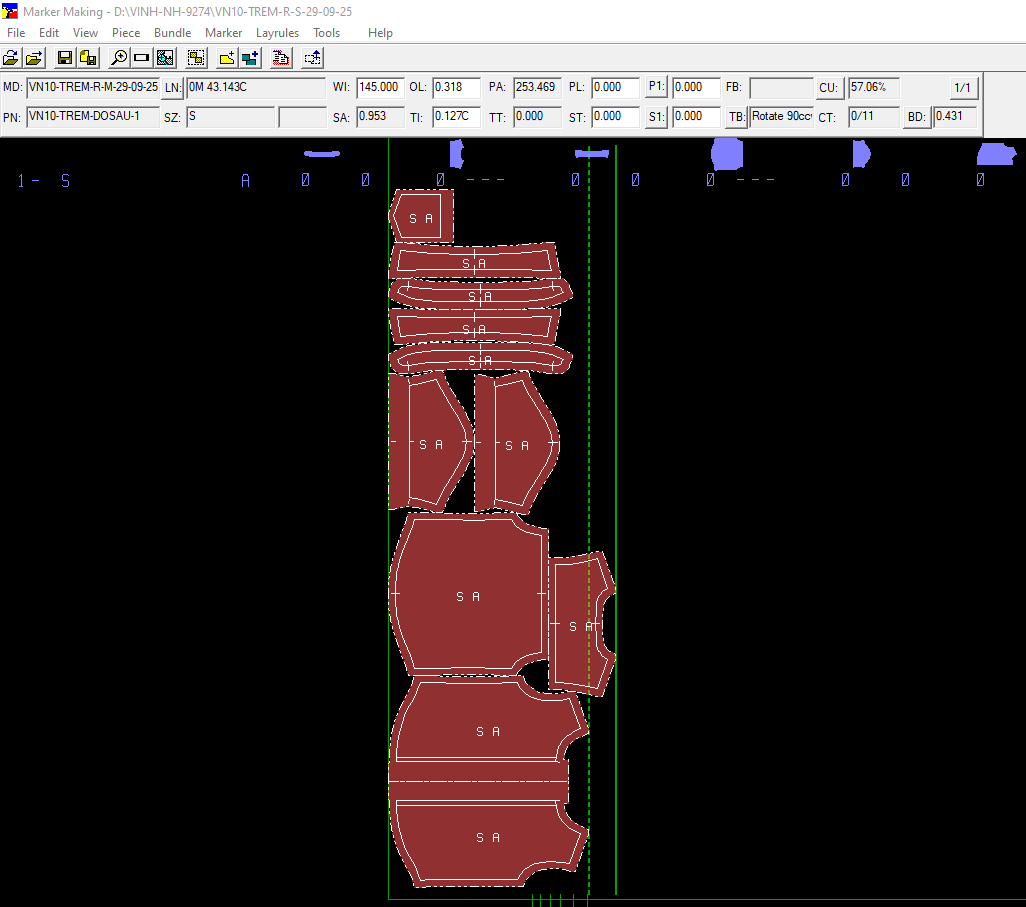
Task: Click the Add Piece toolbar icon
Action: [227, 58]
